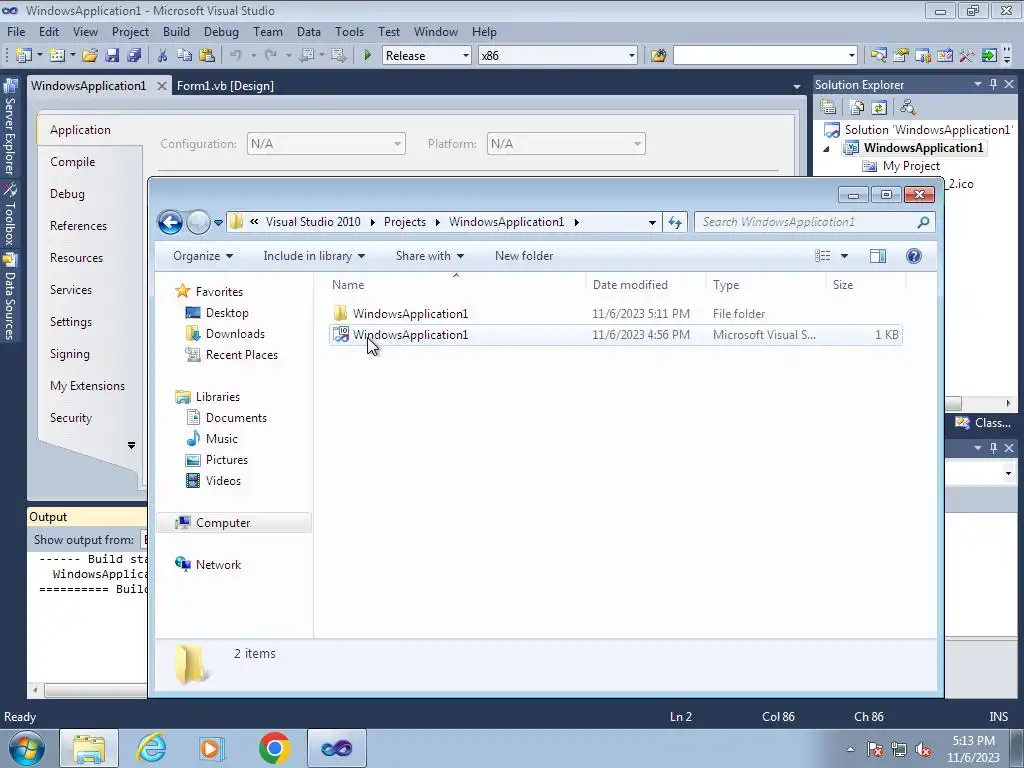This screenshot has height=768, width=1024.
Task: Click the Add New Item toolbar icon
Action: click(57, 56)
